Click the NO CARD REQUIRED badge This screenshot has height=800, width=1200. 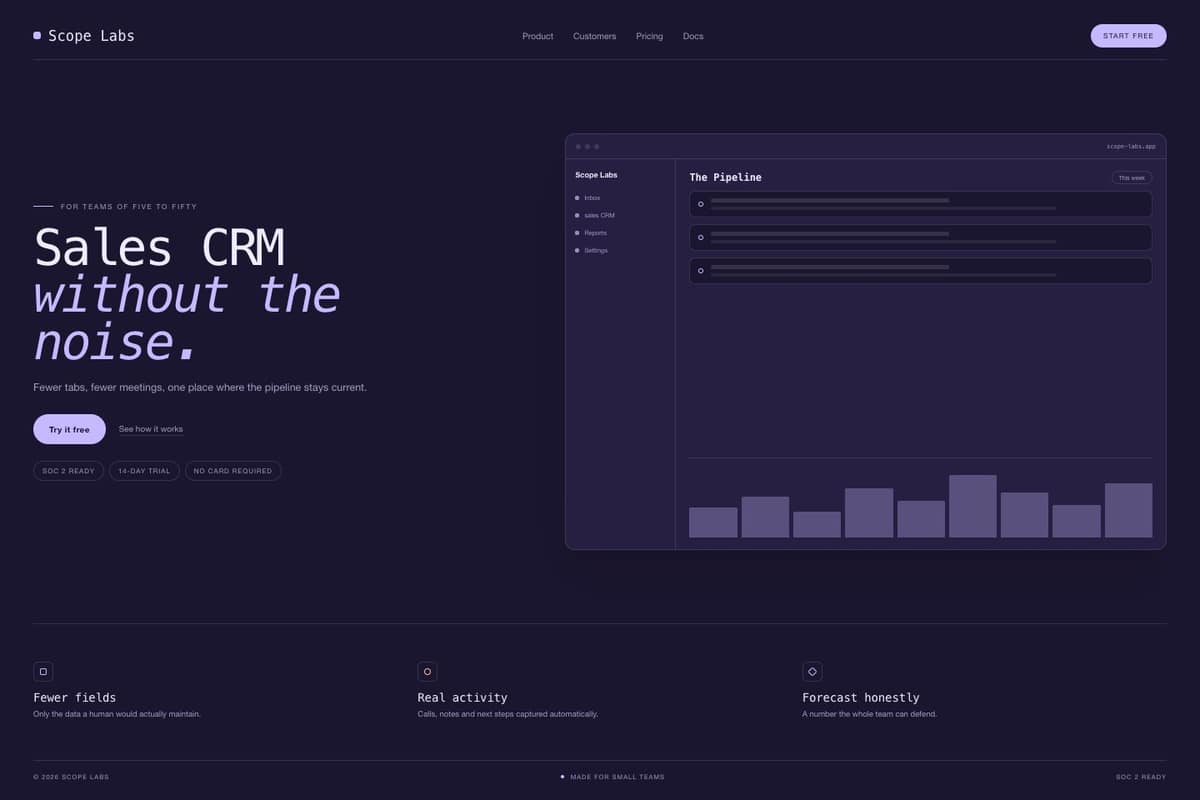coord(233,471)
